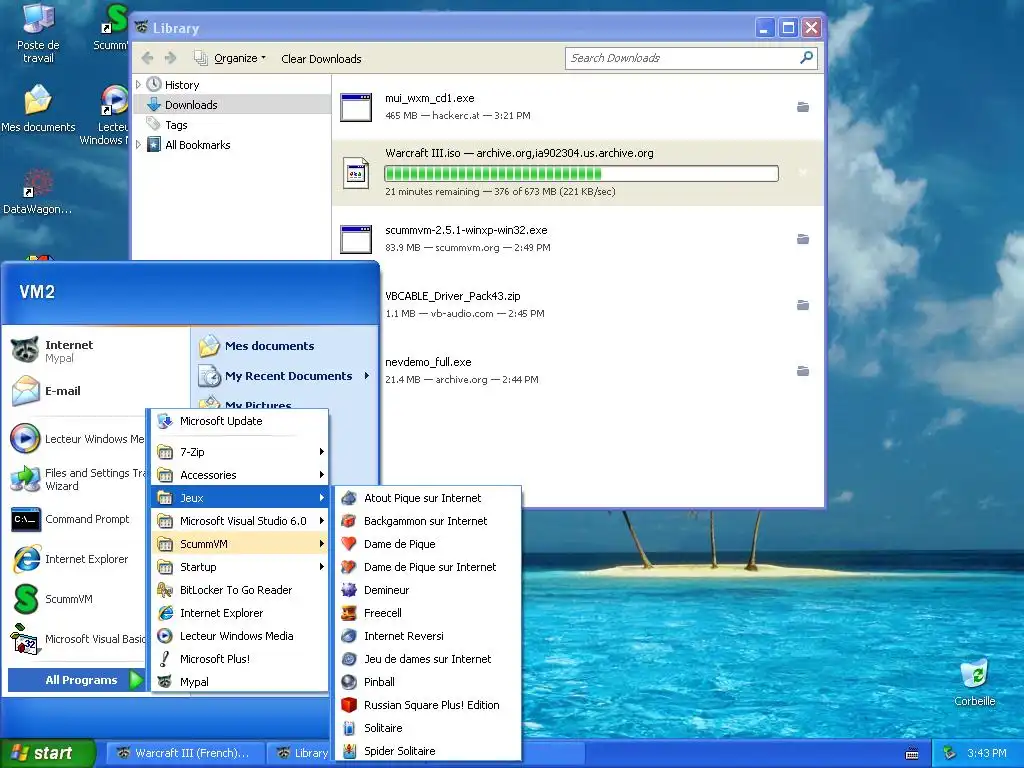
Task: Open Freecell game
Action: (x=428, y=613)
